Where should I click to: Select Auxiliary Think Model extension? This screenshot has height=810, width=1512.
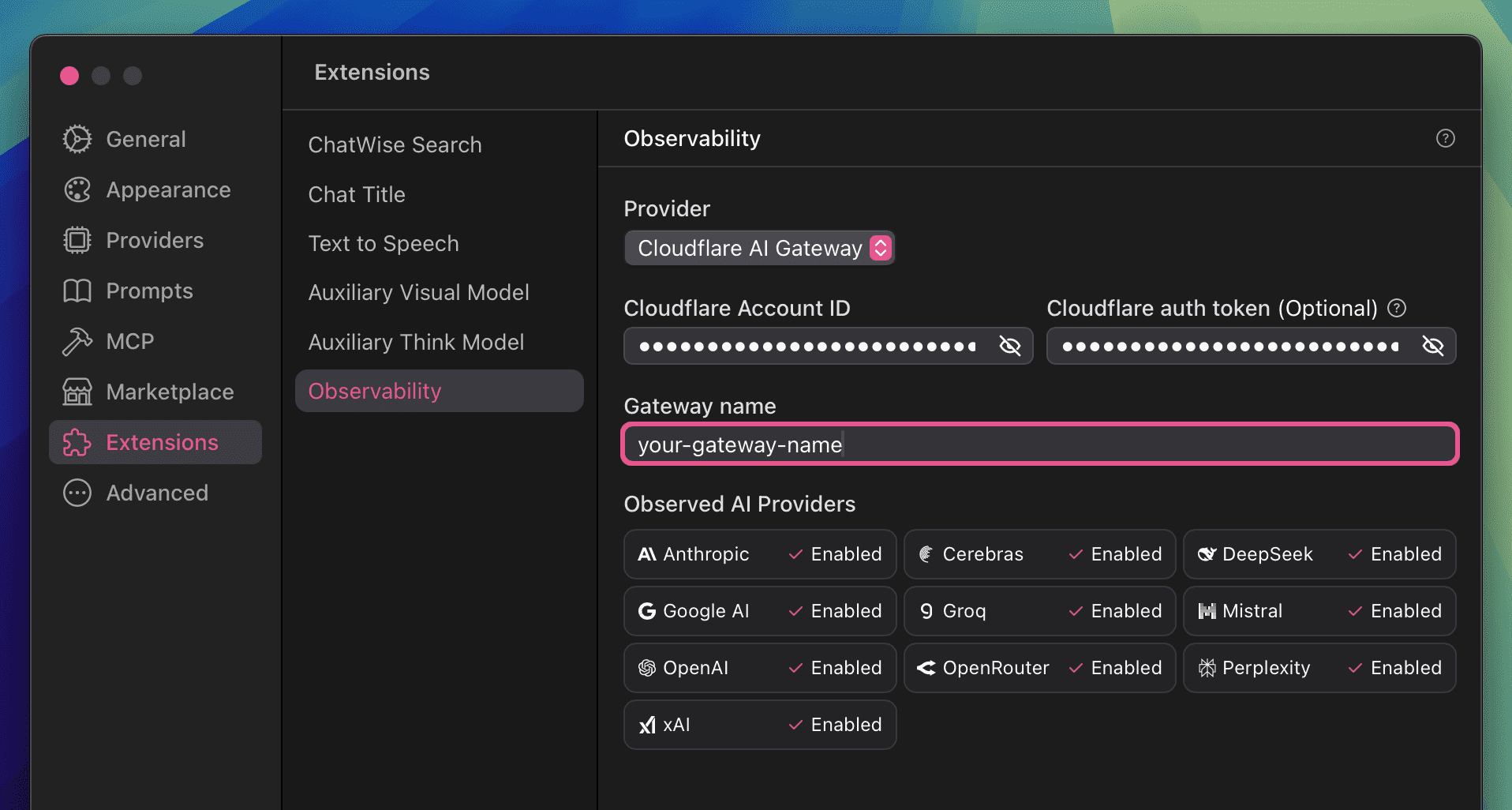pos(439,342)
